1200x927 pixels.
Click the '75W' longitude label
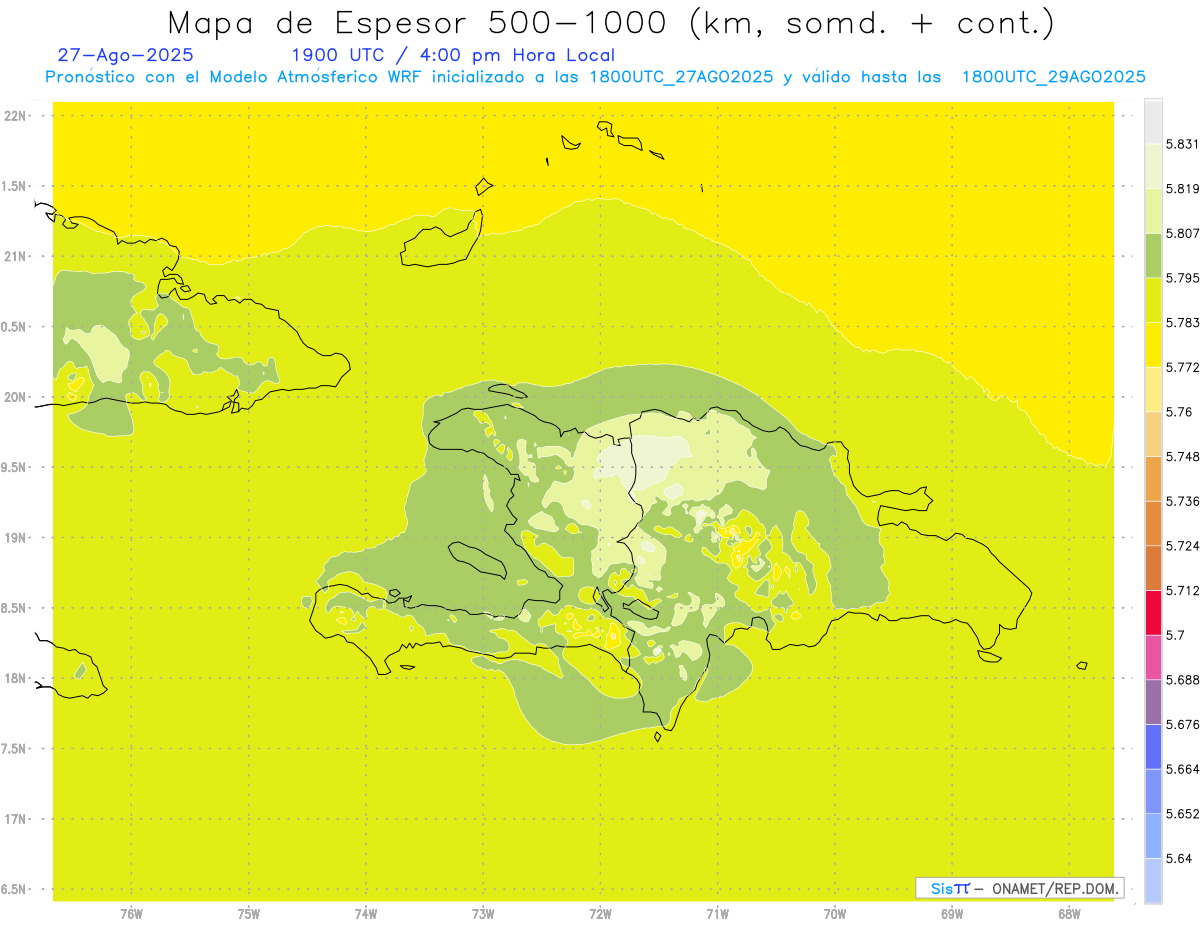point(248,914)
